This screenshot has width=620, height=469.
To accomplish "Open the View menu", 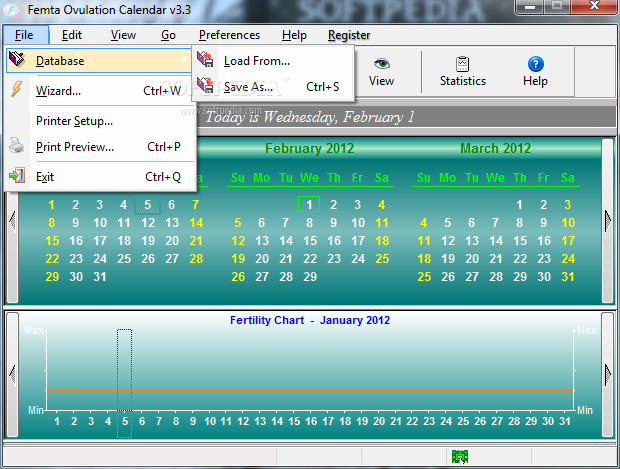I will (123, 35).
